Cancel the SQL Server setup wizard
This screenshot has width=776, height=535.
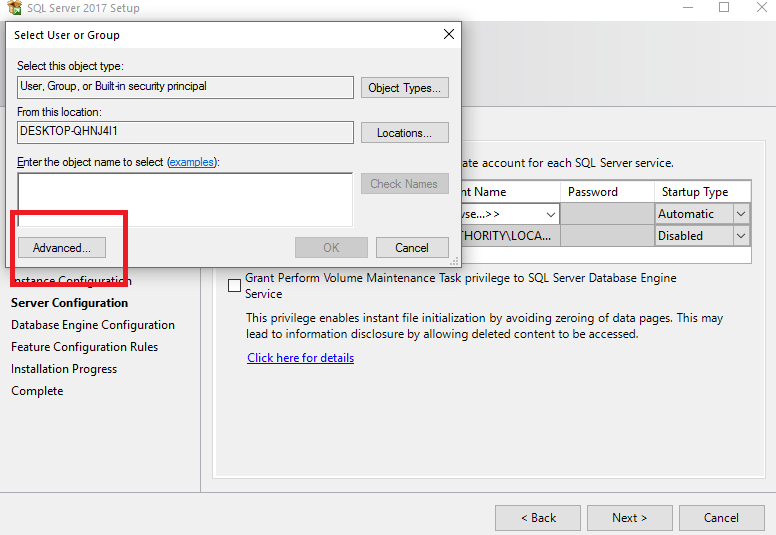[x=722, y=518]
